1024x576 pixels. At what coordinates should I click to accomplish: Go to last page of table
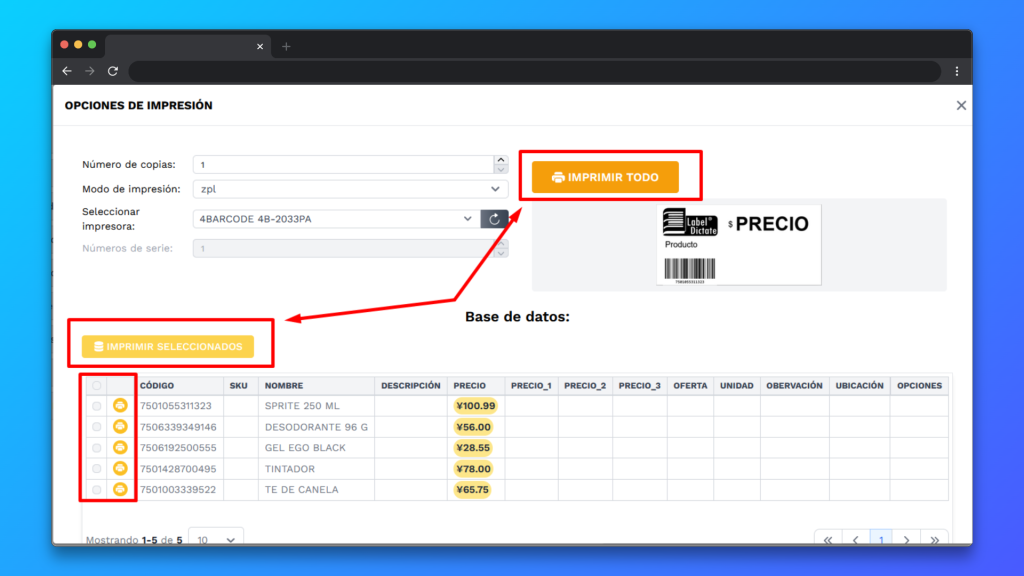935,539
